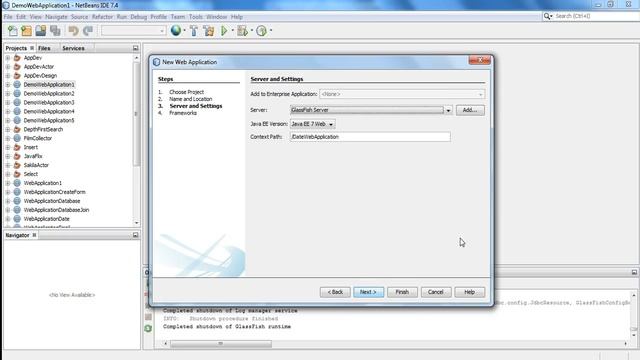This screenshot has width=640, height=360.
Task: Expand the AppDev project node
Action: pyautogui.click(x=8, y=58)
